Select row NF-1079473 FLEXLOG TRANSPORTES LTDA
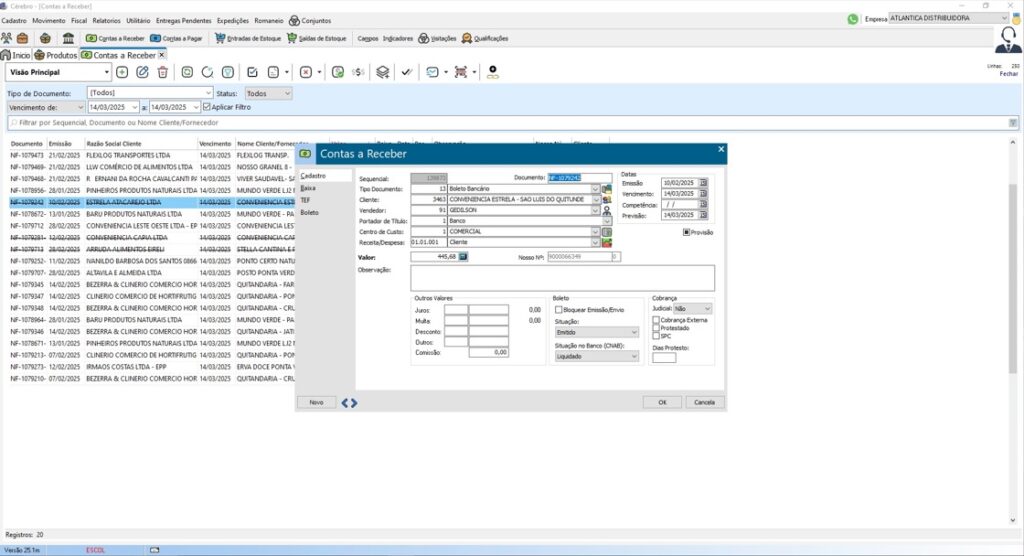This screenshot has width=1024, height=556. 150,155
